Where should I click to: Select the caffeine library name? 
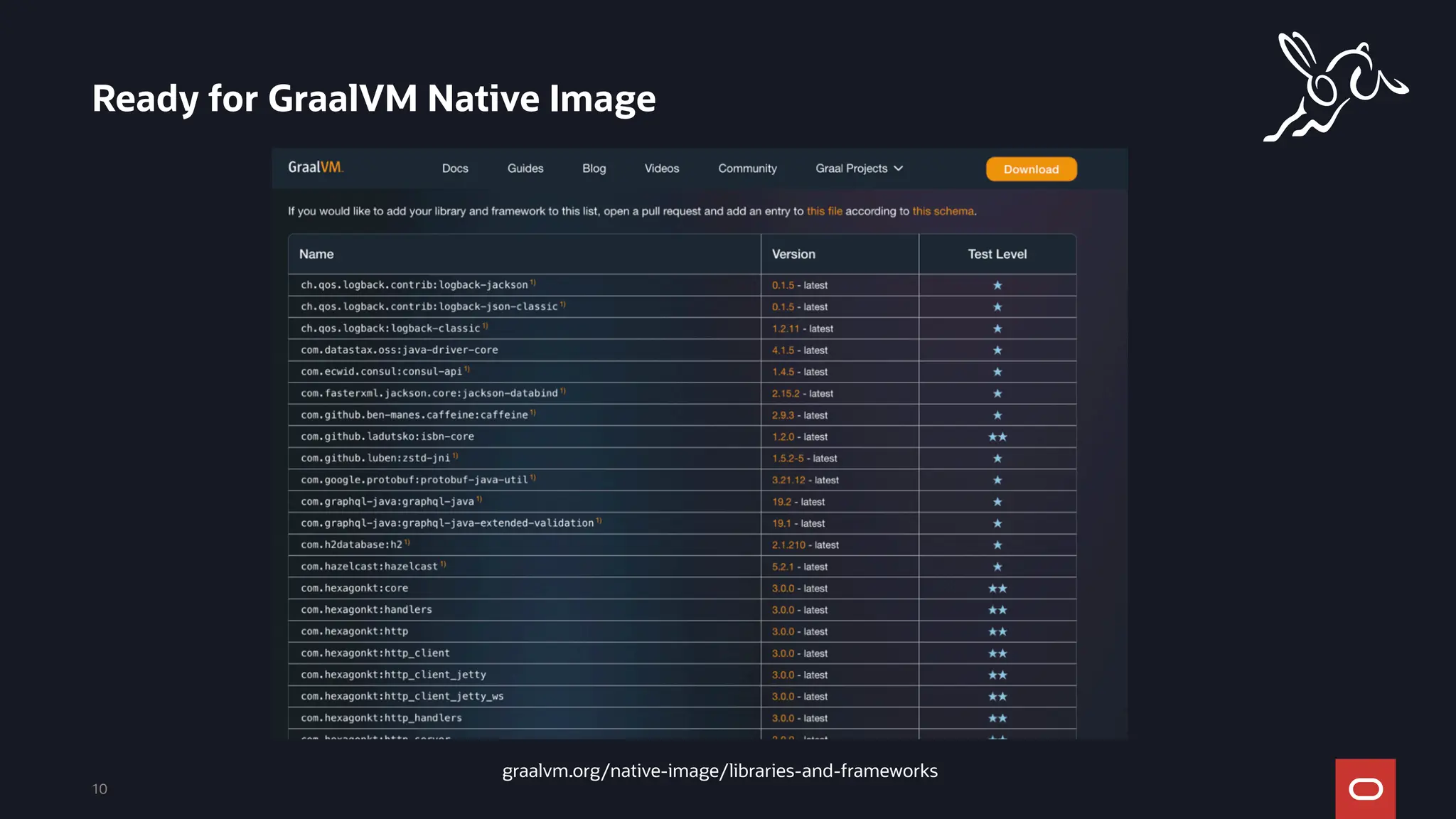coord(414,415)
